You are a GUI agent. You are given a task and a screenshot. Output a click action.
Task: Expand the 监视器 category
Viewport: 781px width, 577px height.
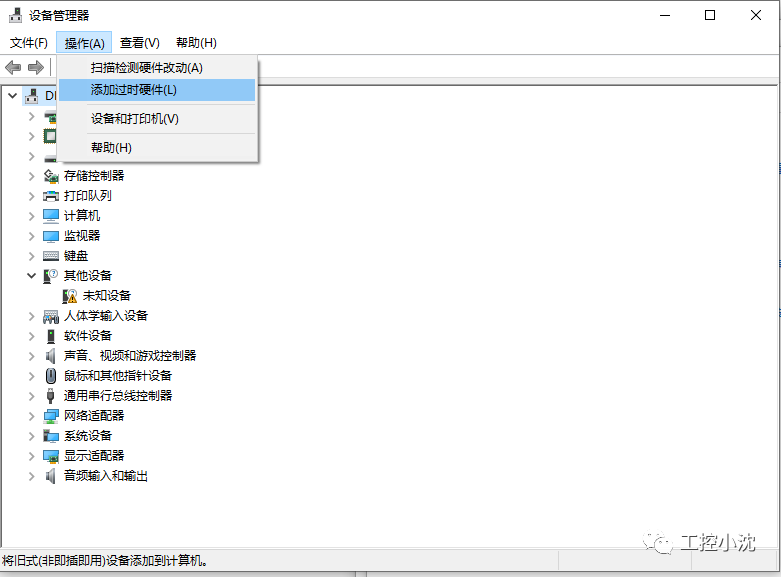pyautogui.click(x=31, y=236)
